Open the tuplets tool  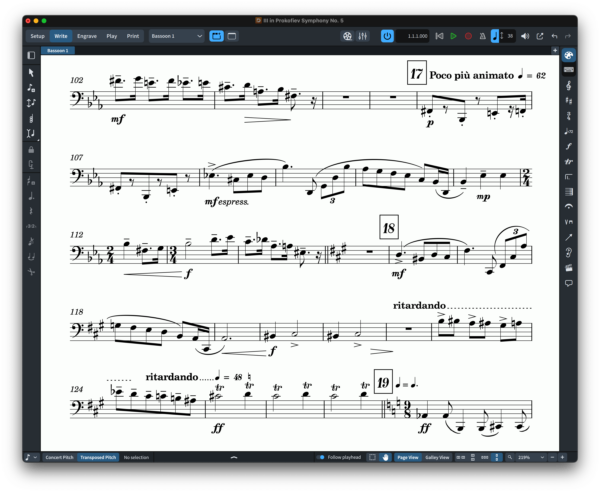pyautogui.click(x=31, y=226)
